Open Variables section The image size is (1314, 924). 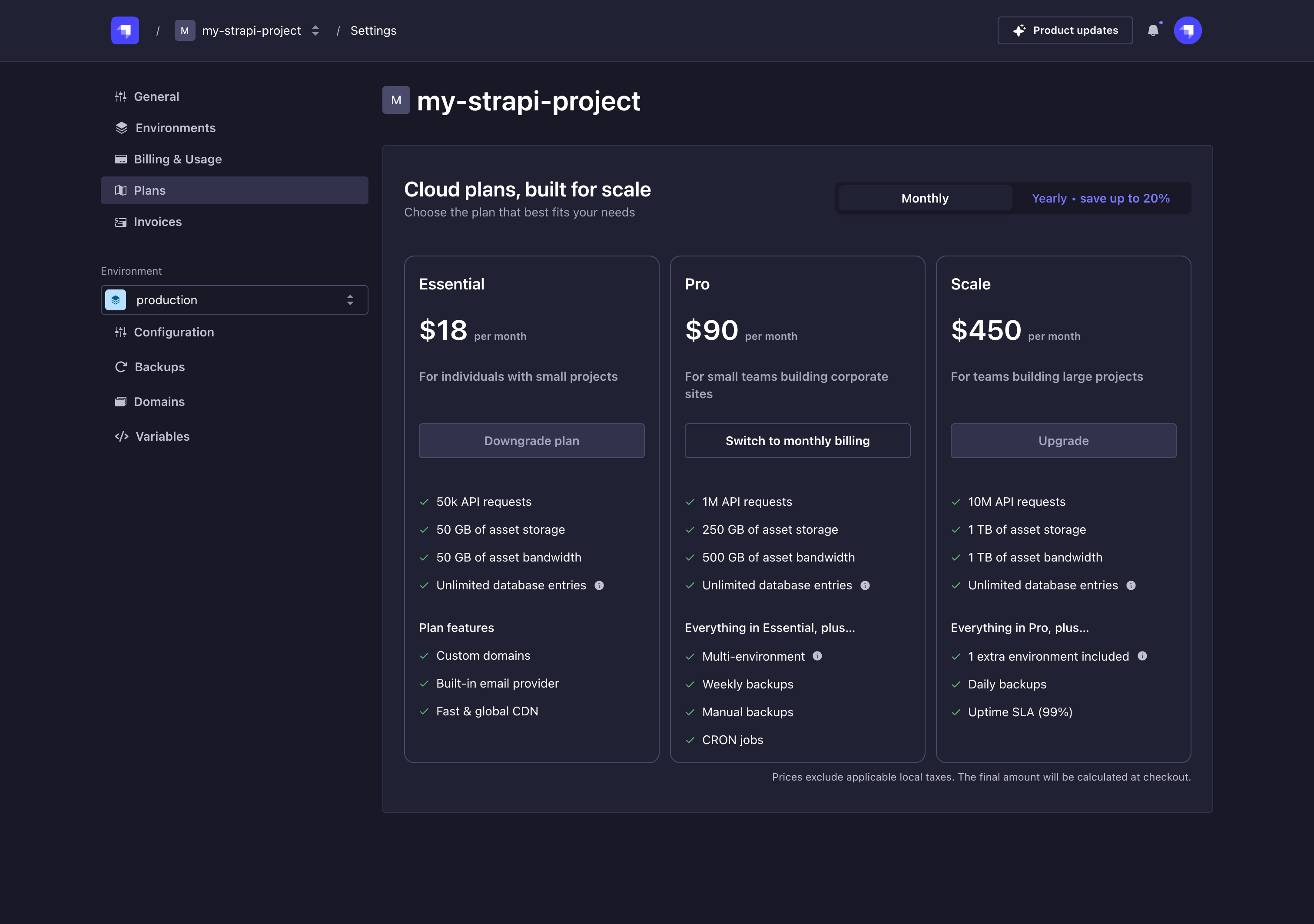pyautogui.click(x=235, y=436)
